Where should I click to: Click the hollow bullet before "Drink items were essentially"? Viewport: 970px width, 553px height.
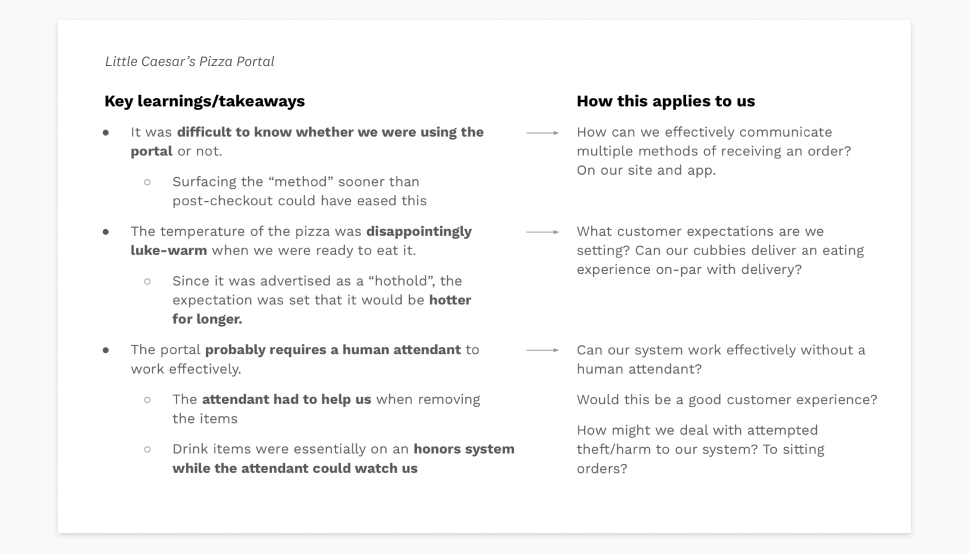(147, 450)
